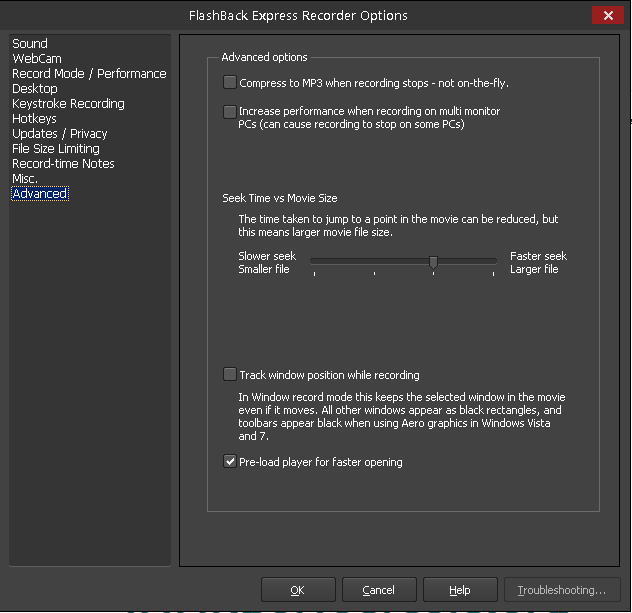Select the Advanced category
The width and height of the screenshot is (632, 613).
coord(40,193)
